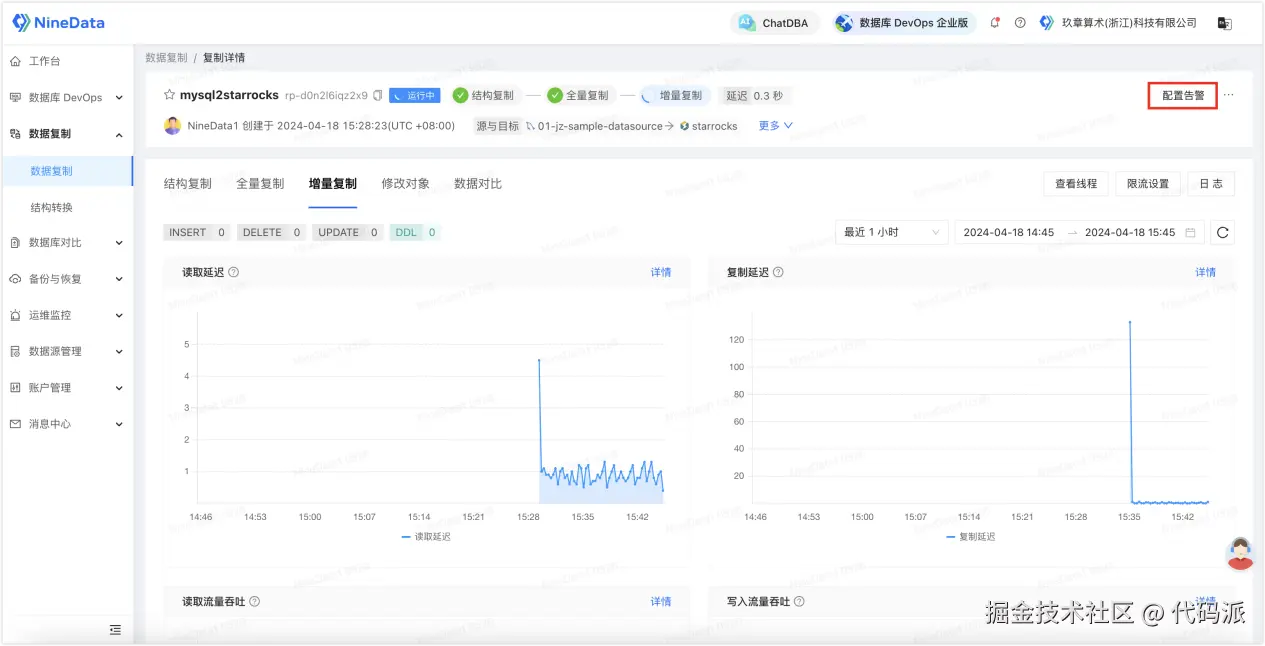Copy task ID rp-d0n2l6iqz2x9
This screenshot has height=646, width=1265.
coord(378,96)
